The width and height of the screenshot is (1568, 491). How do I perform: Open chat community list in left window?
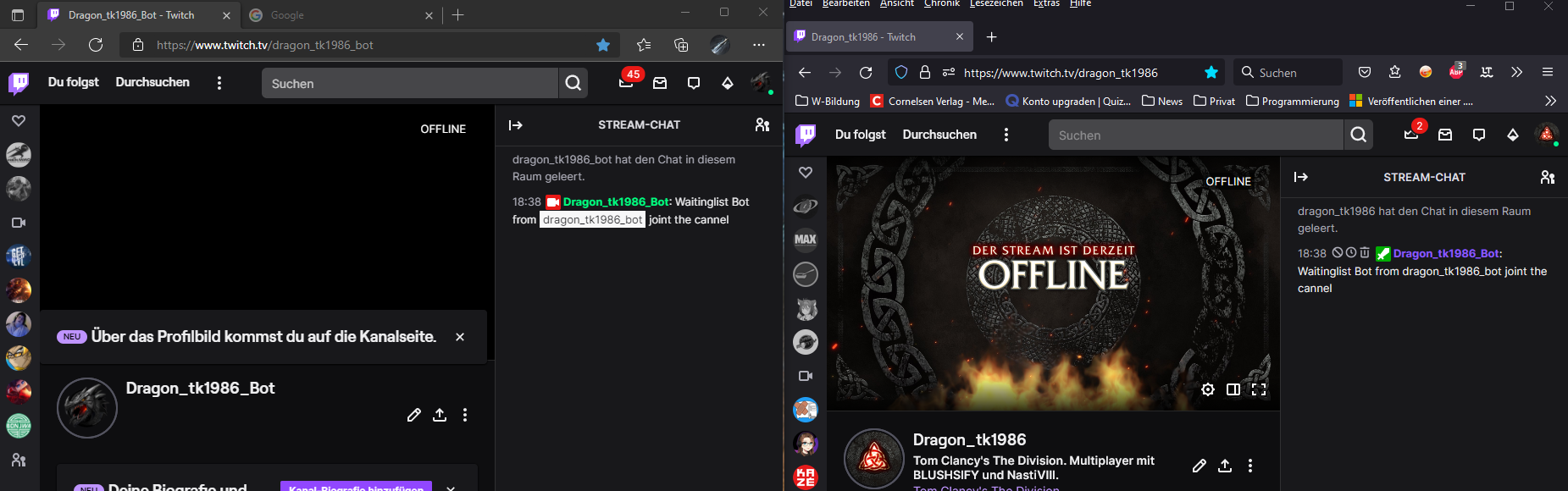point(762,124)
